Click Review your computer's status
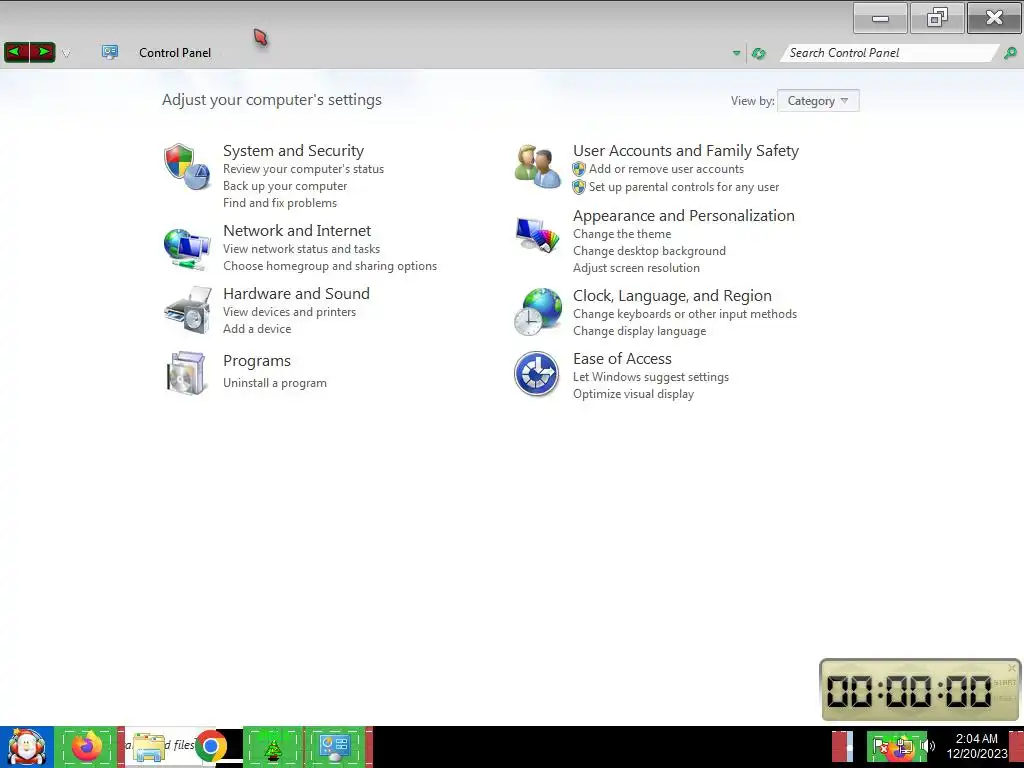 [303, 169]
